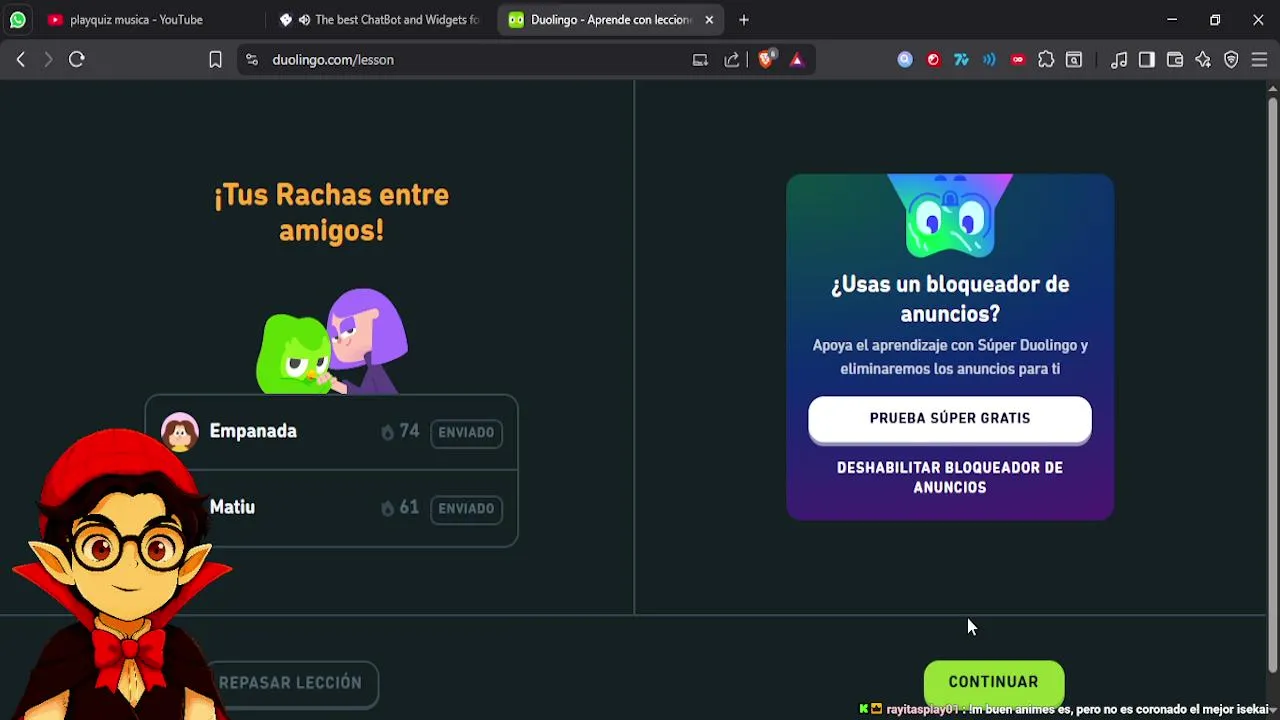This screenshot has height=720, width=1280.
Task: Click DESHABILITAR BLOQUEADOR DE ANUNCIOS link
Action: tap(950, 478)
